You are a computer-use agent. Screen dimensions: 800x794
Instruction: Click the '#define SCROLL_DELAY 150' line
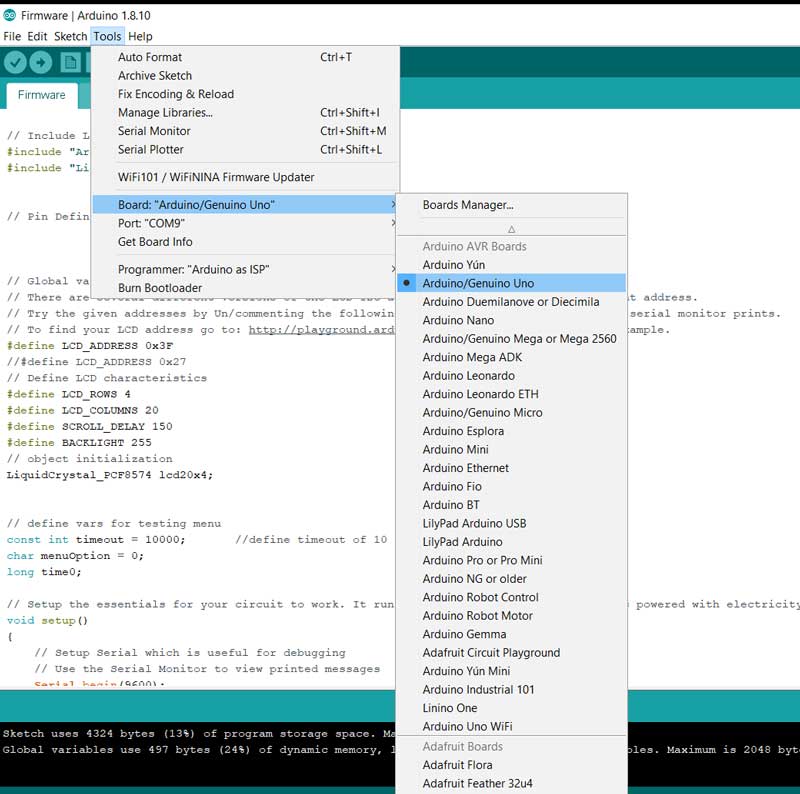coord(89,427)
